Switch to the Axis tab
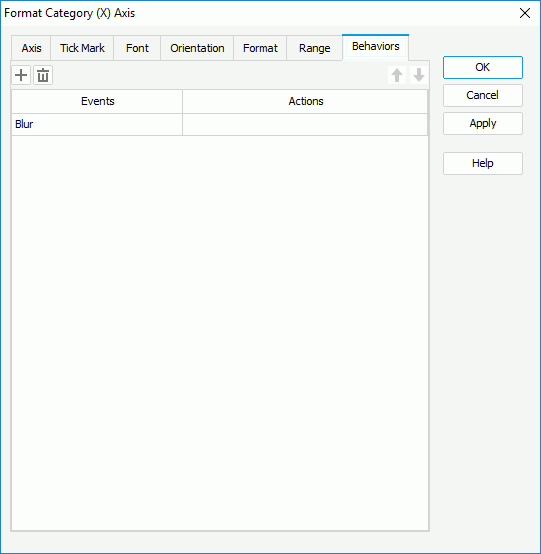 [x=31, y=48]
